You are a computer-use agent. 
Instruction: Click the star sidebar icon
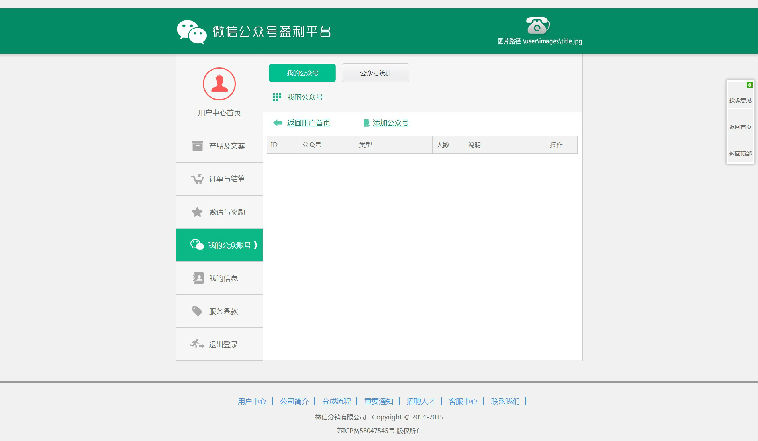[x=197, y=212]
